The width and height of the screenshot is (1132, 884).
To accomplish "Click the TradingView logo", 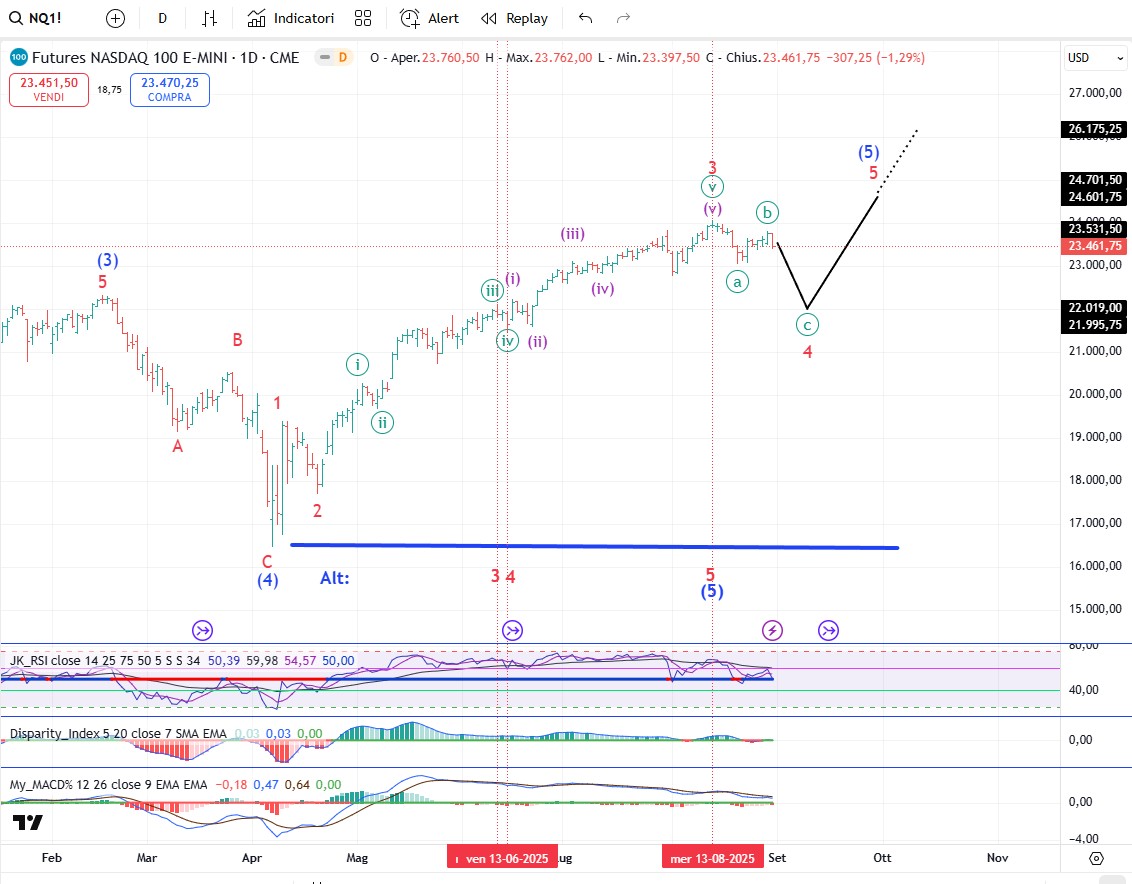I will [27, 822].
